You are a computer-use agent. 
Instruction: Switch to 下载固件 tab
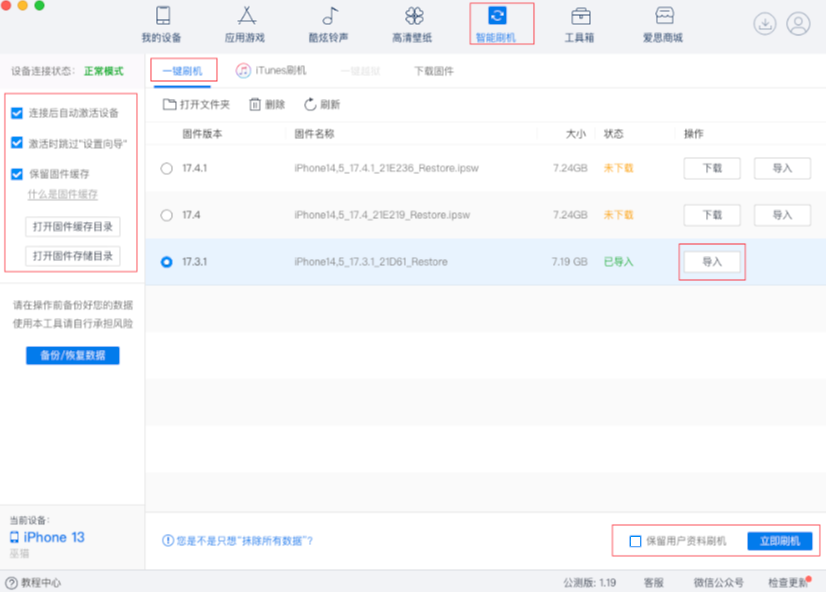click(434, 71)
